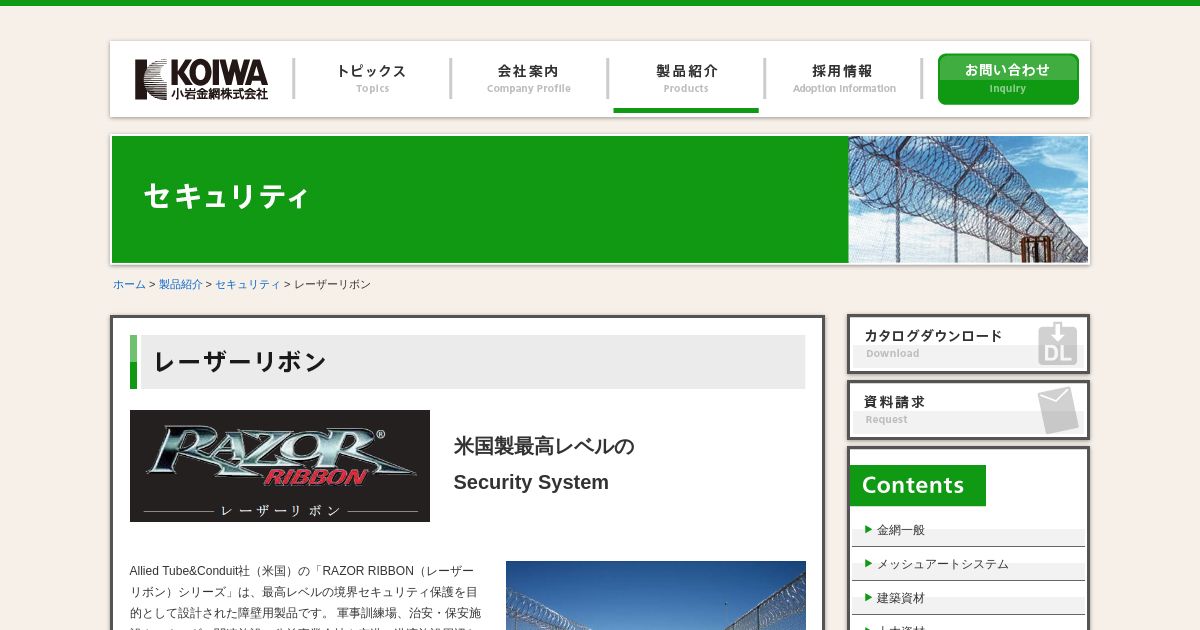Screen dimensions: 1200x630
Task: Open メッシュアートシステム in Contents list
Action: tap(968, 564)
